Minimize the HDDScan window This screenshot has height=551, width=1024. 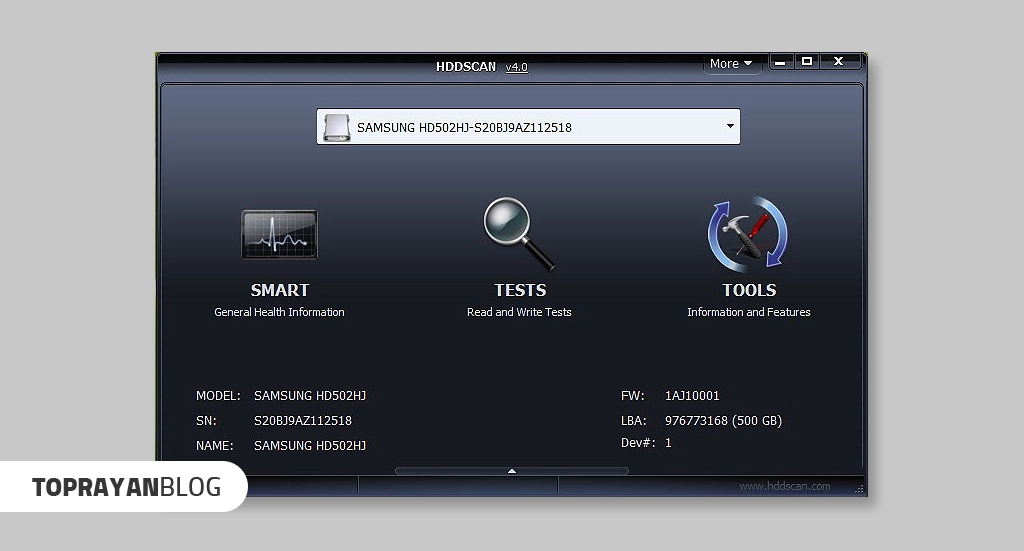coord(781,61)
